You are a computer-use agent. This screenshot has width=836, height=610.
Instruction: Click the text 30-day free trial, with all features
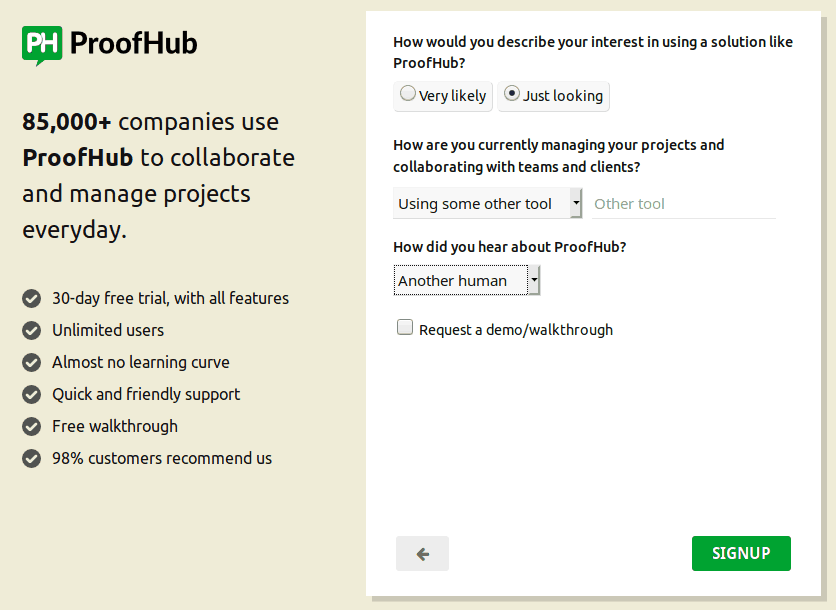171,298
